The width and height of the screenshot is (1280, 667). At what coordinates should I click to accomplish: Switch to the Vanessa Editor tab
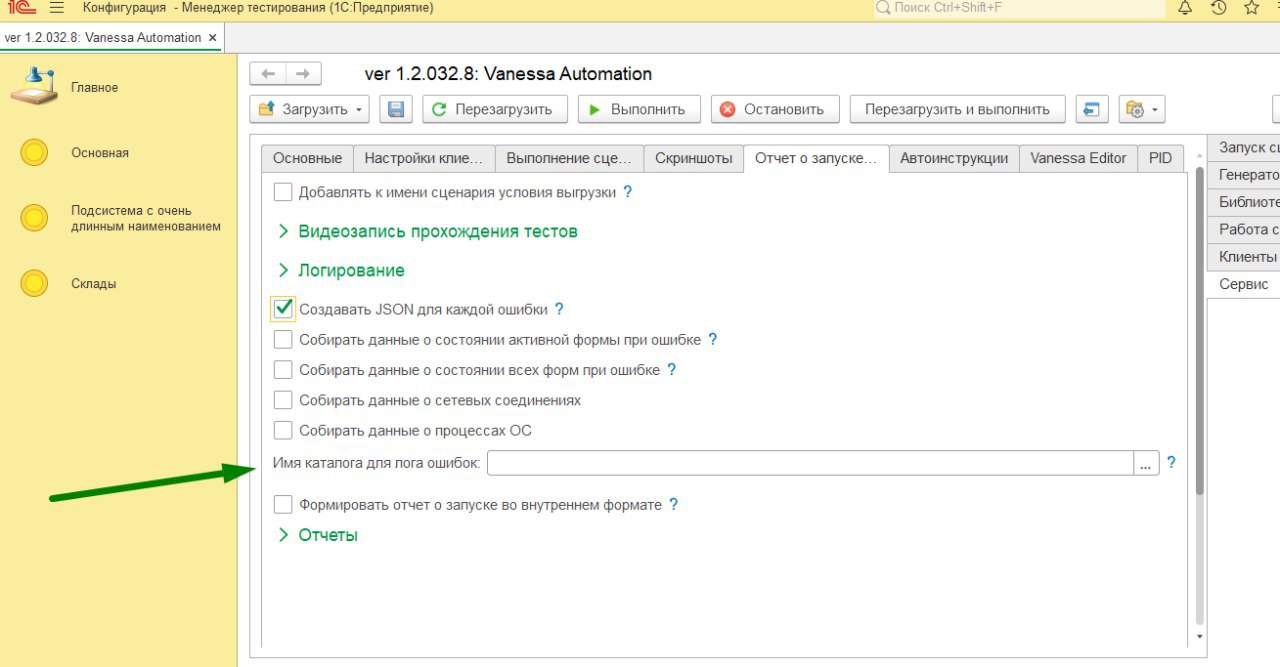(x=1078, y=158)
